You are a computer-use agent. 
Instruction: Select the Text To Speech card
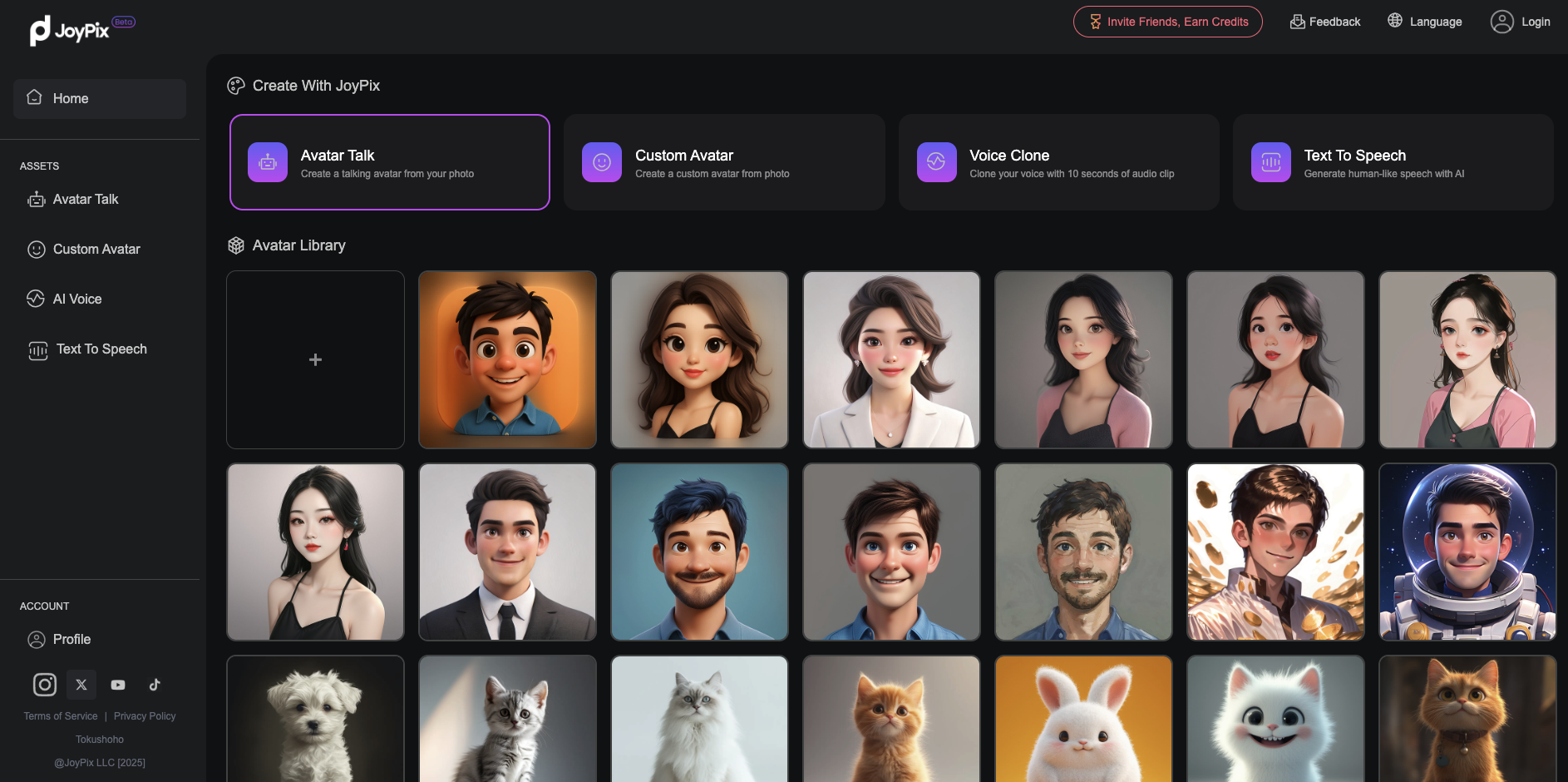1393,162
